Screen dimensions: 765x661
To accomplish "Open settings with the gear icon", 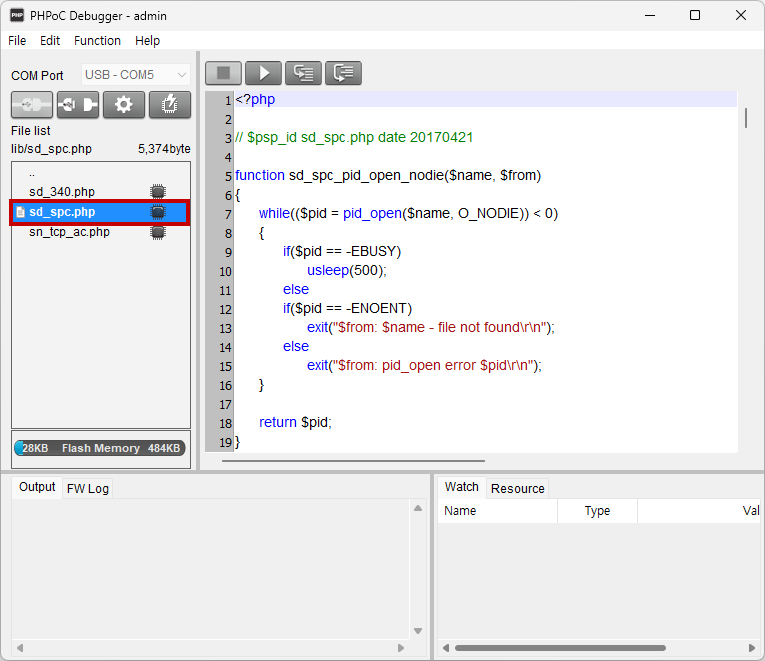I will (x=123, y=104).
